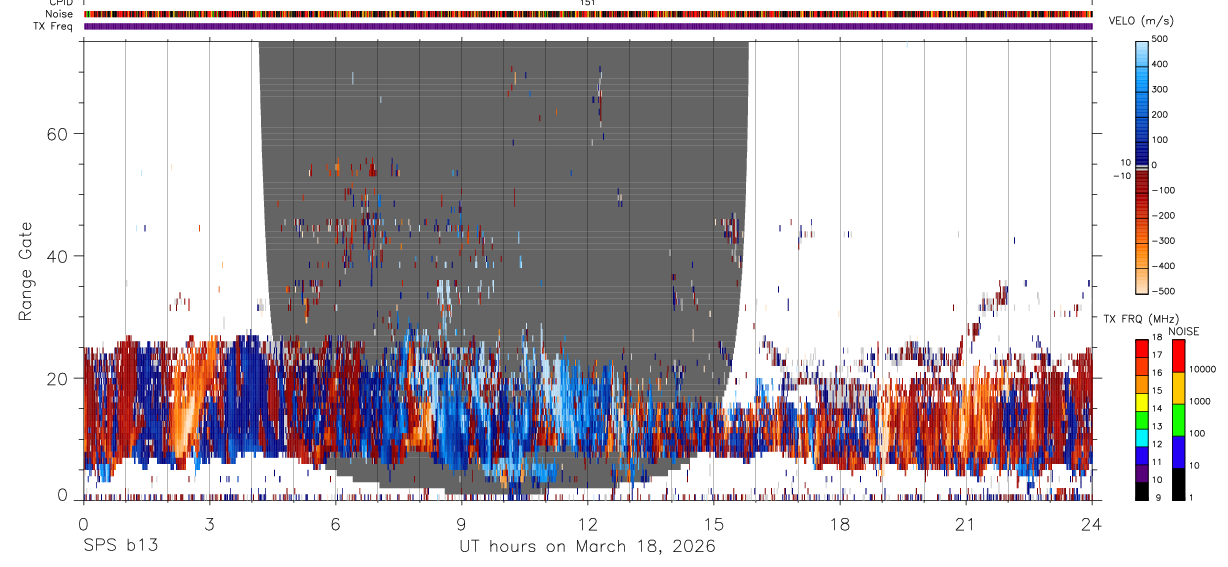1228x567 pixels.
Task: Click the 0 label on the velocity scale
Action: pos(1155,165)
